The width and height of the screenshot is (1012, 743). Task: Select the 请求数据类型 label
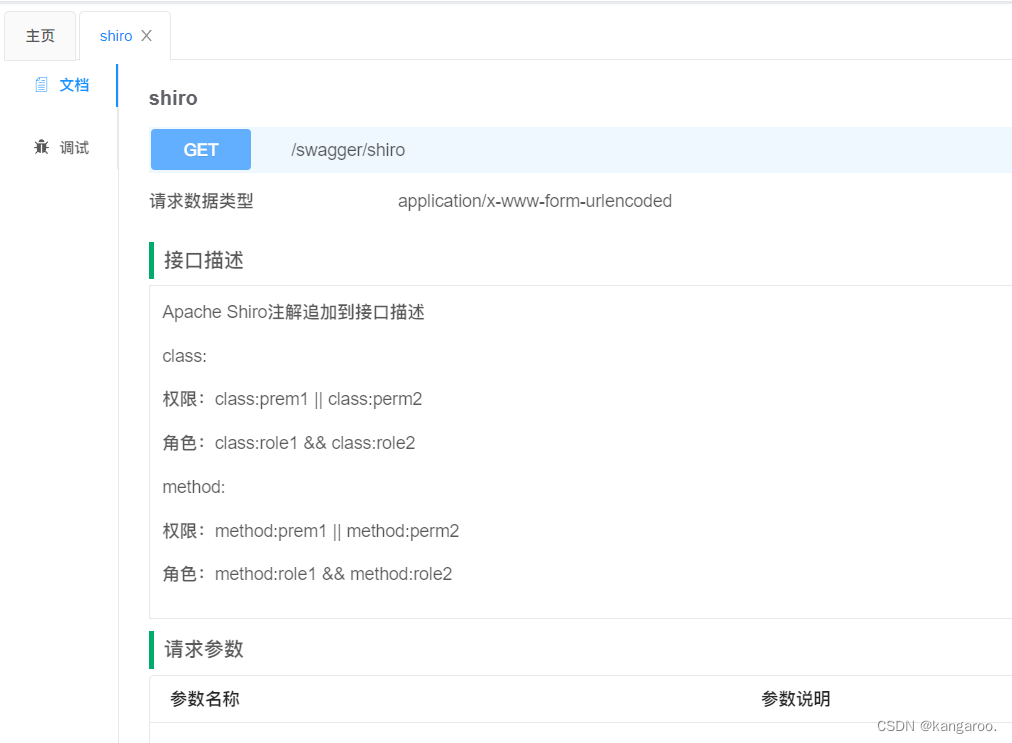coord(201,201)
